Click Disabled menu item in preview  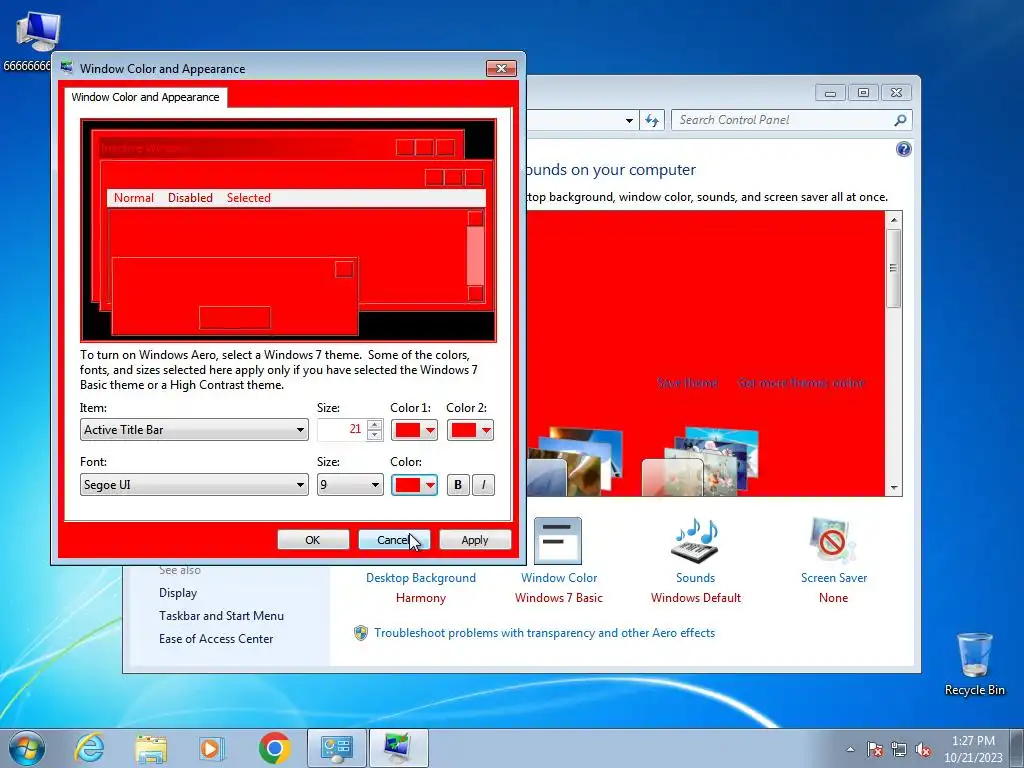pos(190,198)
